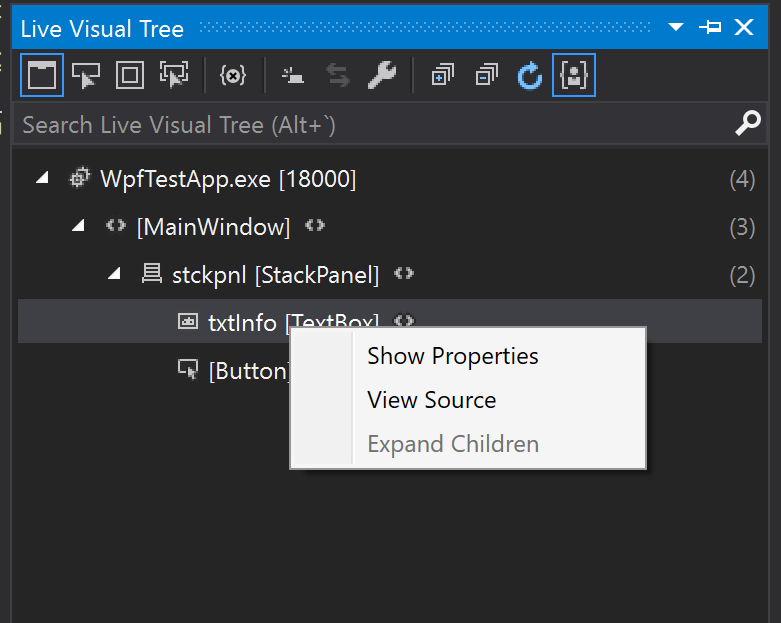Select WpfTestApp.exe [18000] tree row
This screenshot has width=781, height=623.
390,178
